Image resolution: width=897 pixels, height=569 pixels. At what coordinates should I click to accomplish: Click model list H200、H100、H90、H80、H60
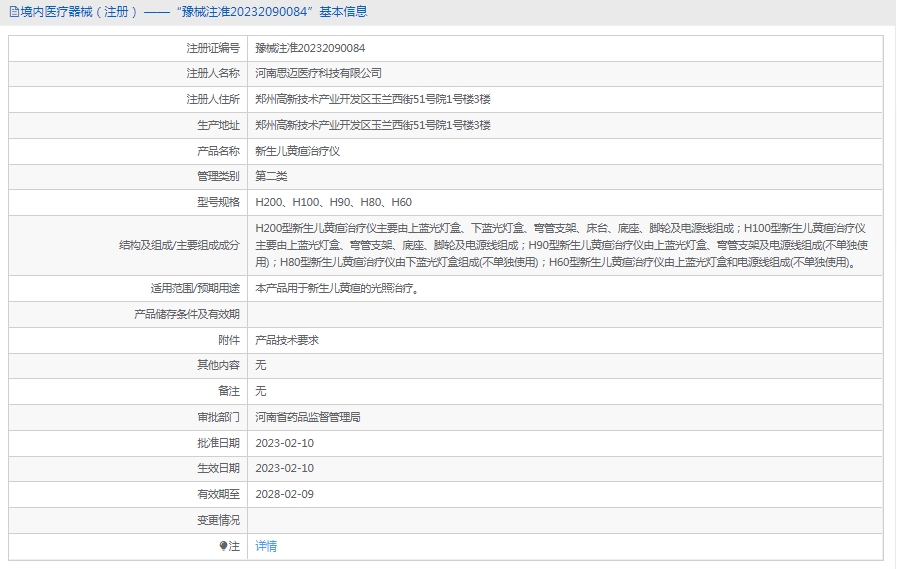(334, 202)
